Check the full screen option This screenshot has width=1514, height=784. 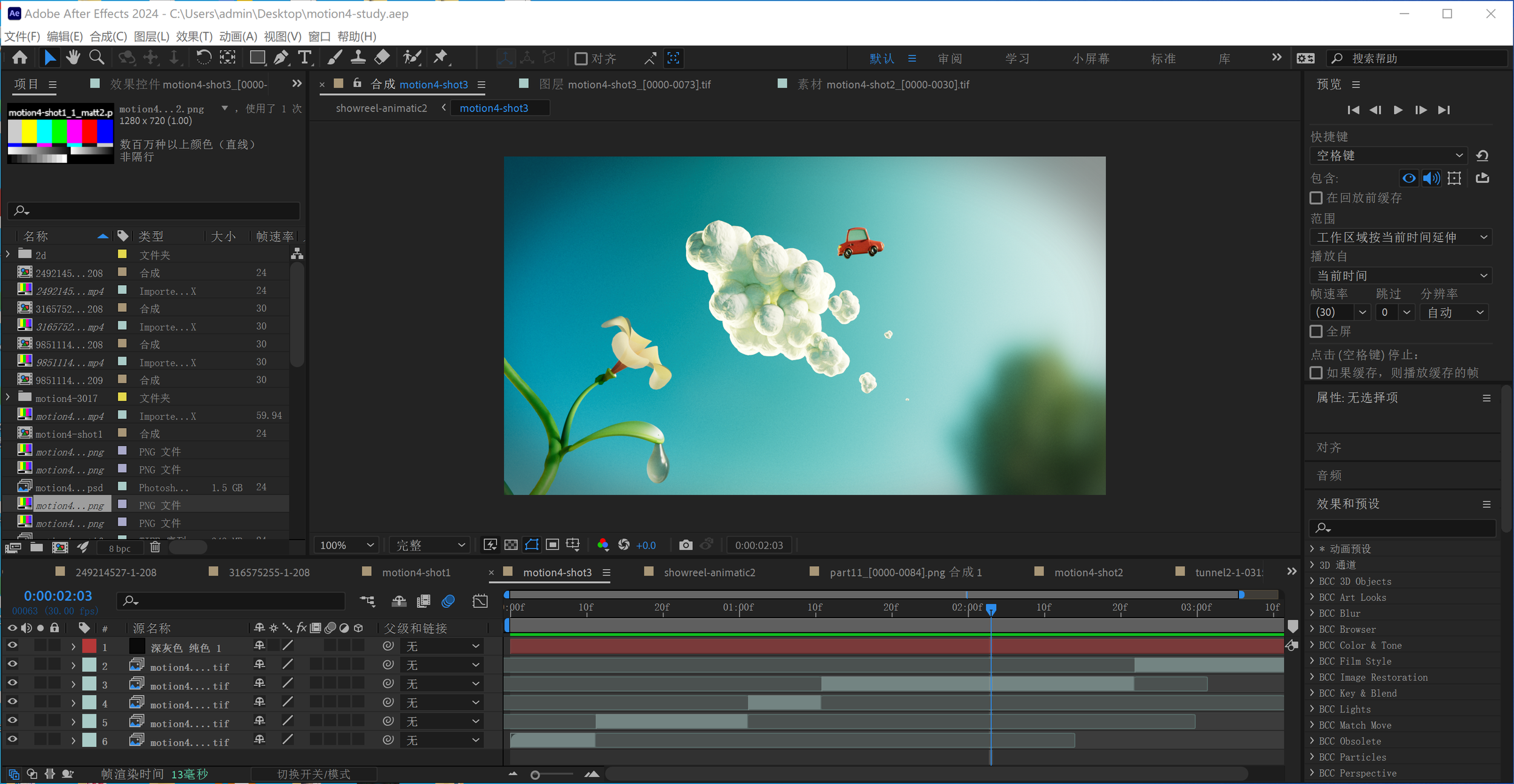(x=1316, y=331)
